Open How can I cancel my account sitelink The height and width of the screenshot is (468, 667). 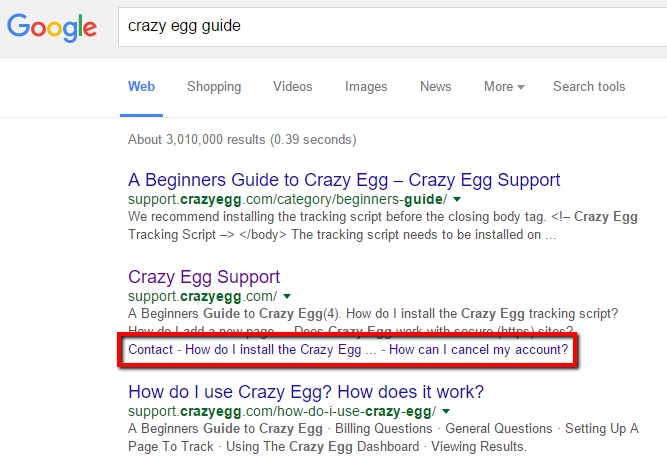coord(479,349)
